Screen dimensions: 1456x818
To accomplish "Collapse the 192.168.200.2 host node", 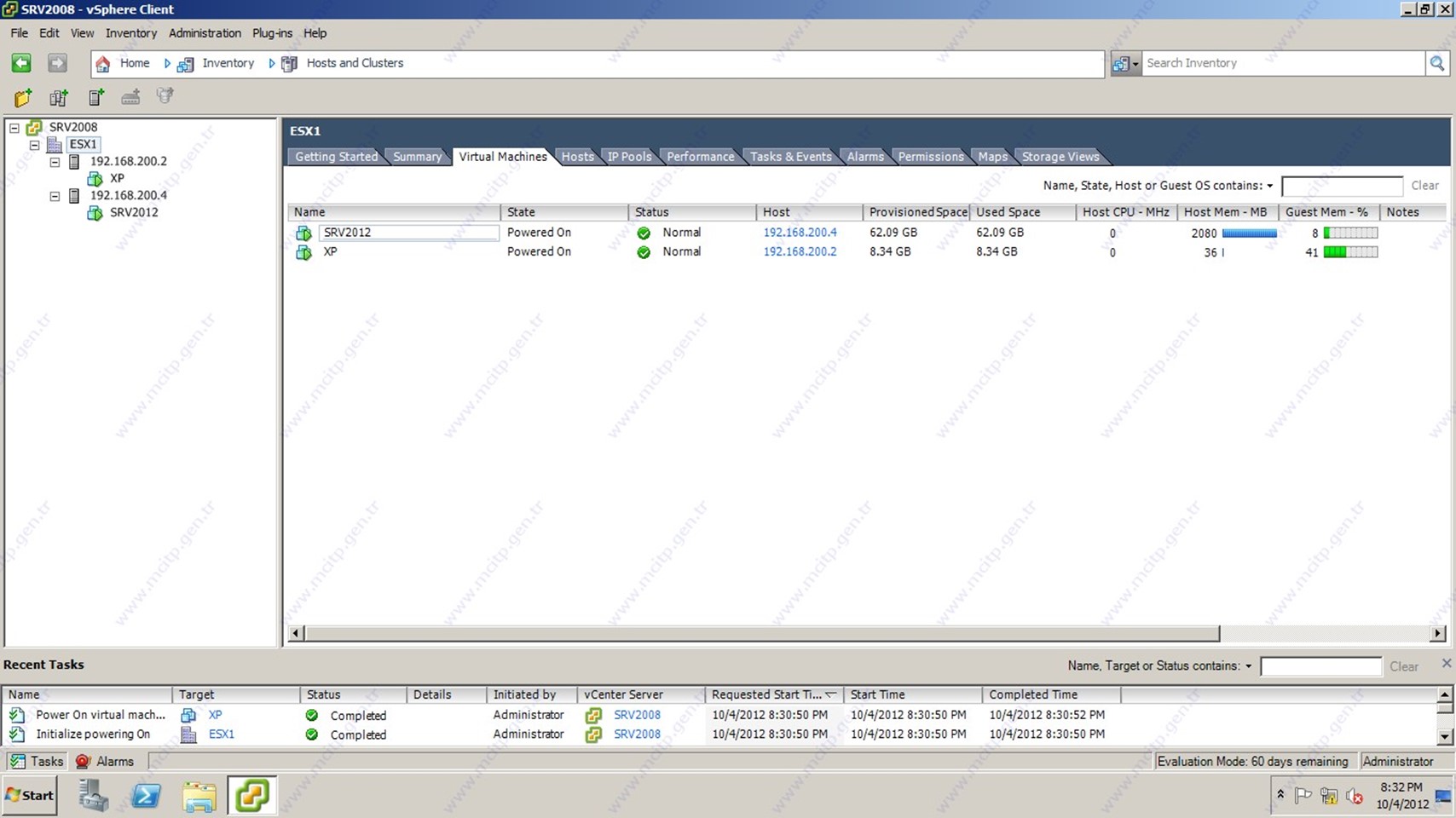I will 55,162.
